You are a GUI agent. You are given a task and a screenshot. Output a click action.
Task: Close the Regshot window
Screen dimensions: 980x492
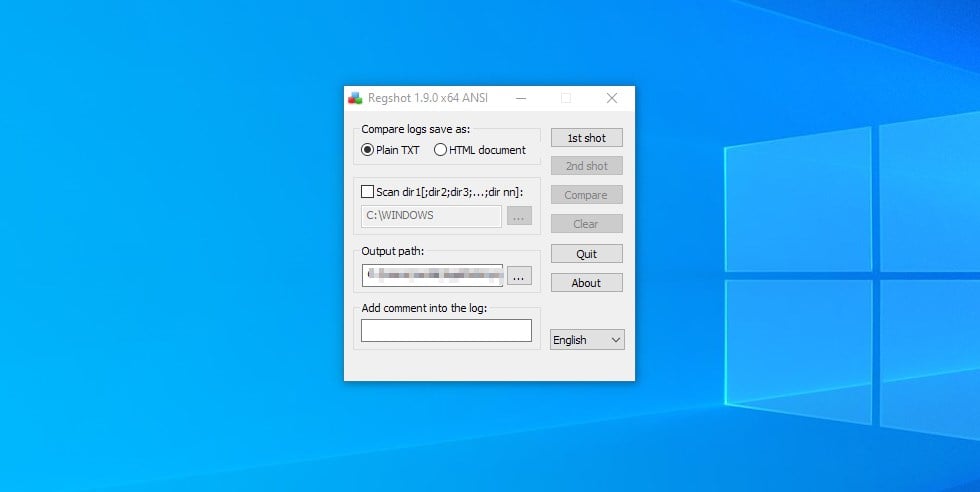click(612, 98)
